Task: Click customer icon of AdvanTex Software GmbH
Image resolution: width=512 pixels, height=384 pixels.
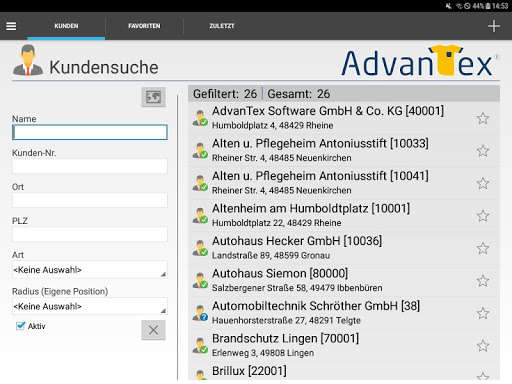Action: [x=200, y=118]
